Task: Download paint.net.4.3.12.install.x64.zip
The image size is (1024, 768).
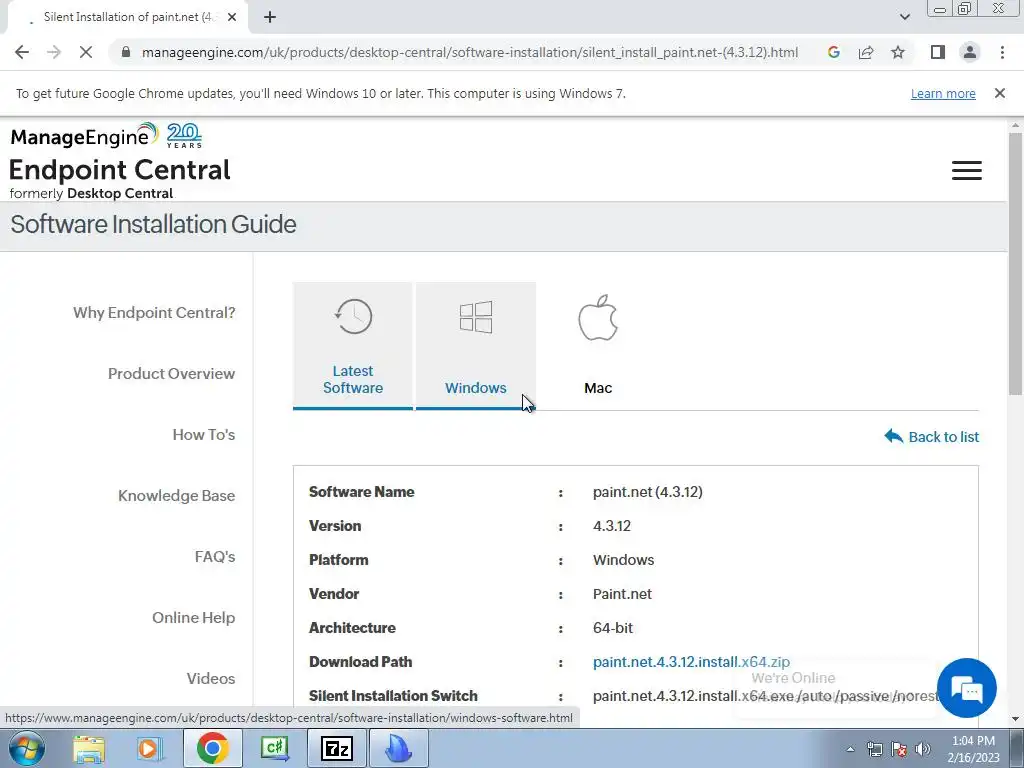Action: tap(691, 662)
